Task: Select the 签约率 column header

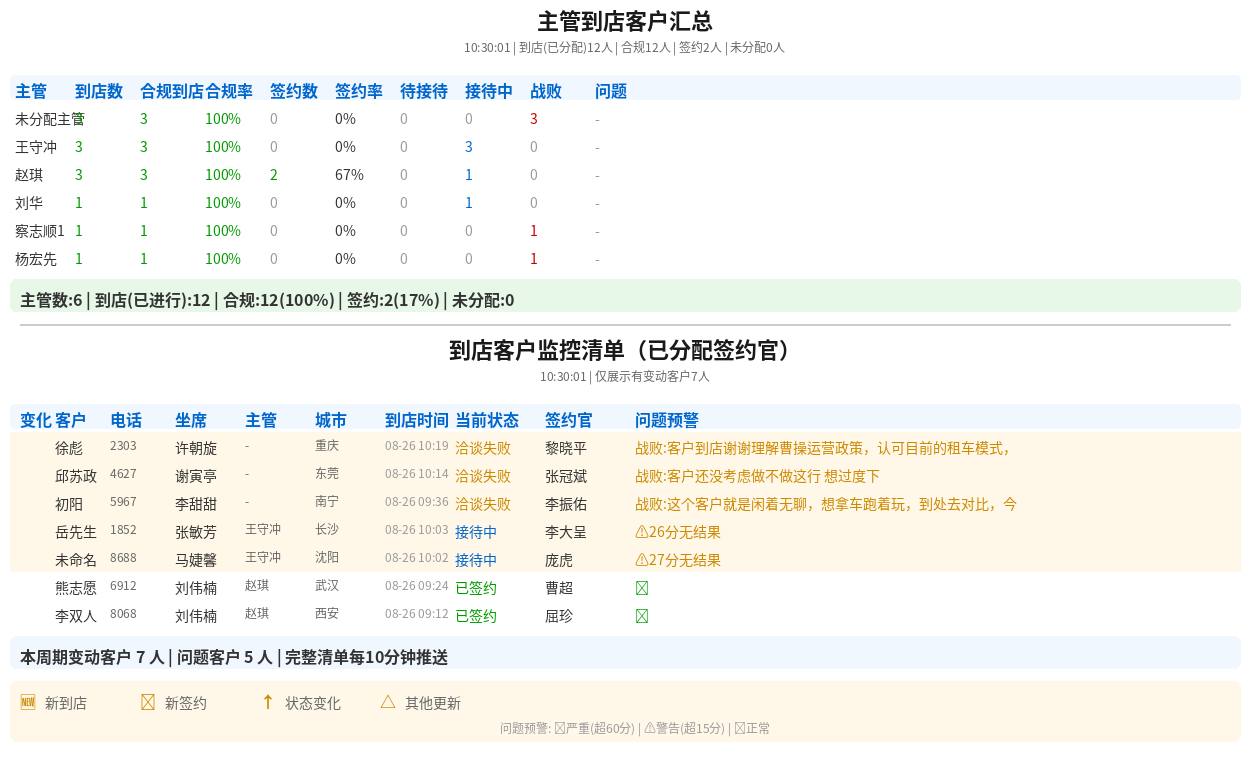Action: tap(359, 91)
